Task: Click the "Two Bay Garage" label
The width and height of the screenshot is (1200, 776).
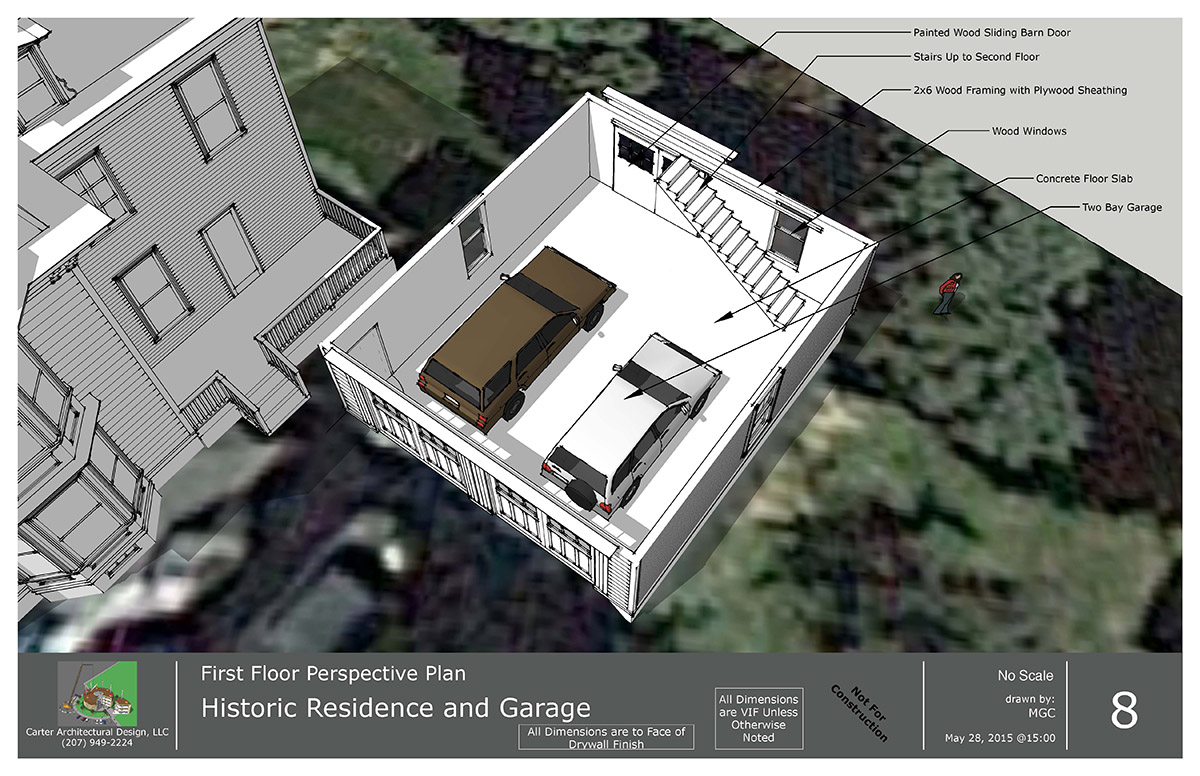Action: click(1121, 208)
